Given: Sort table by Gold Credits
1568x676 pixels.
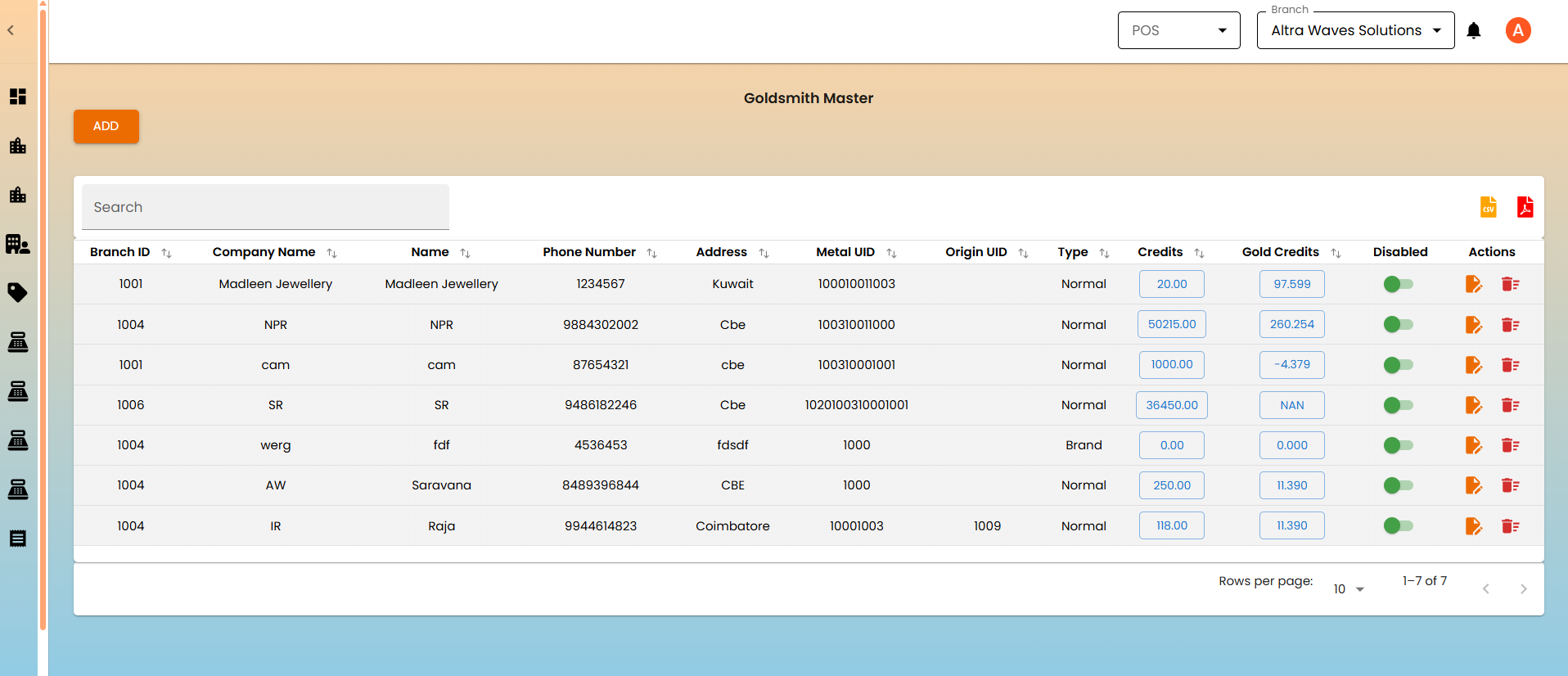Looking at the screenshot, I should tap(1336, 253).
